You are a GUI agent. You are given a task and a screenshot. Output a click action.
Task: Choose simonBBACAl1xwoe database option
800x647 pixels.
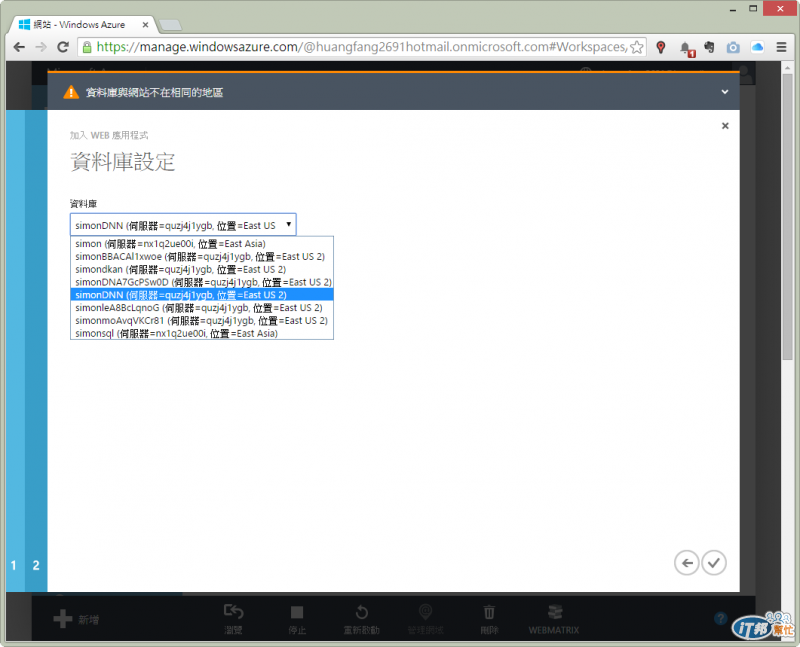202,257
